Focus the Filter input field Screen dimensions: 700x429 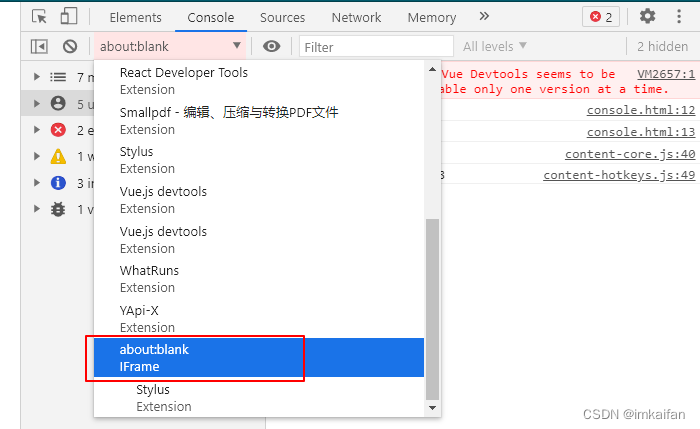[x=376, y=46]
